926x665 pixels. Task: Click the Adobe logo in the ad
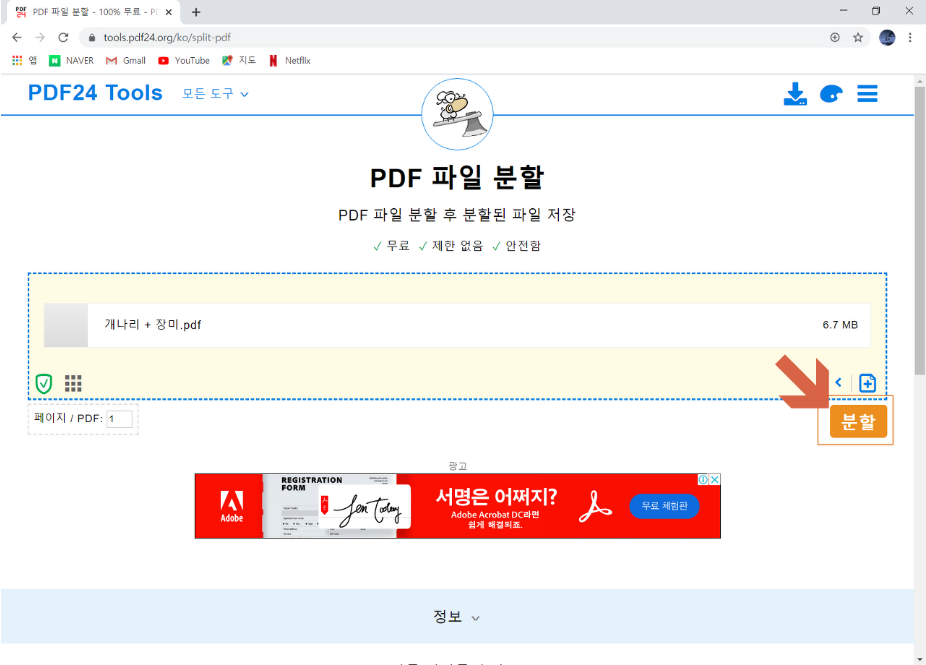[x=232, y=506]
